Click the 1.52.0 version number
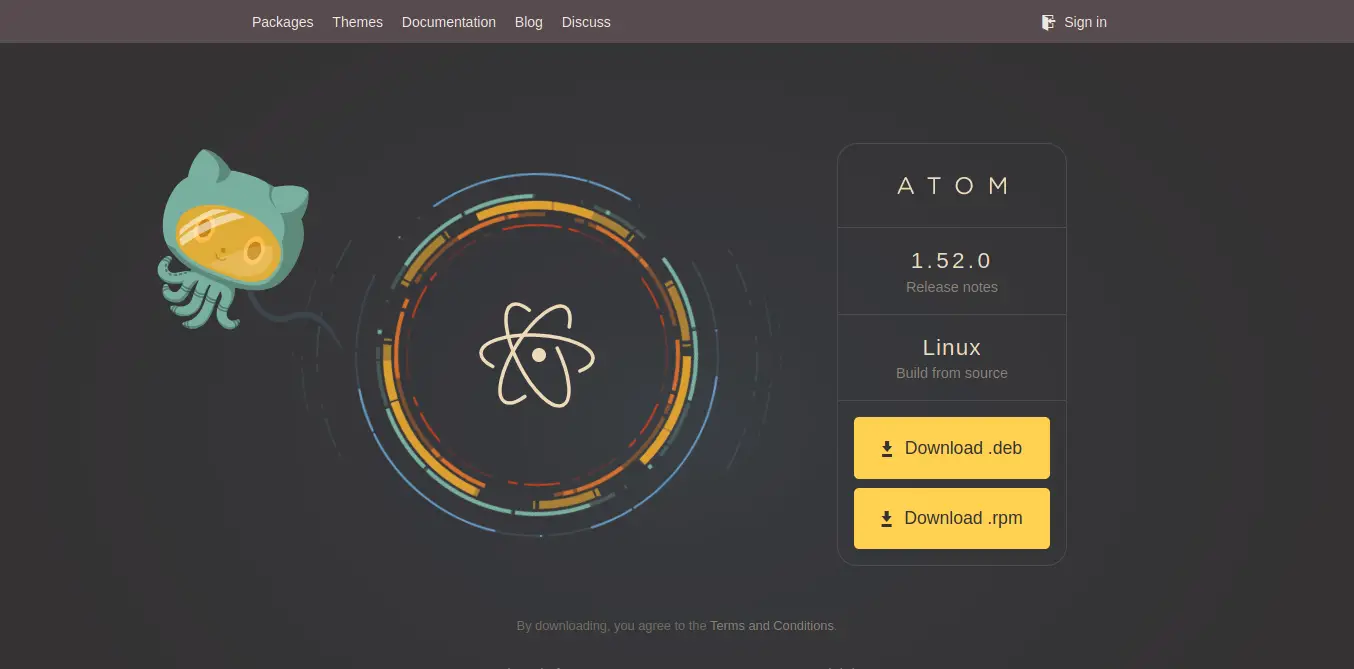Viewport: 1354px width, 669px height. click(952, 261)
